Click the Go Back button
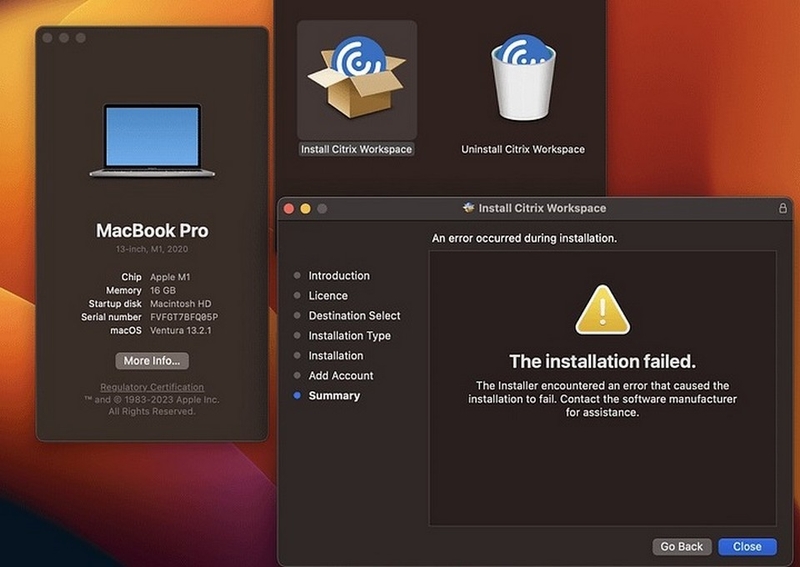Viewport: 800px width, 567px height. pyautogui.click(x=682, y=547)
